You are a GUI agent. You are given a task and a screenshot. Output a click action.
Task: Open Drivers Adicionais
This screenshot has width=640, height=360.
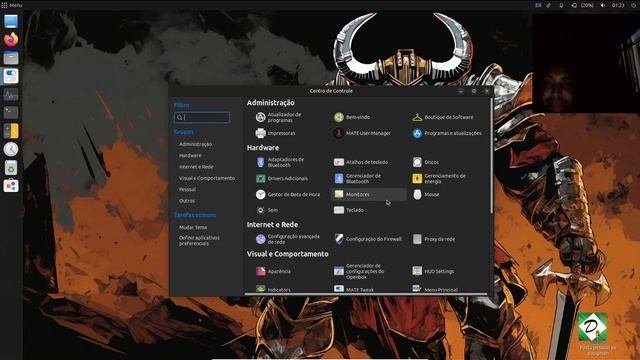pos(282,178)
